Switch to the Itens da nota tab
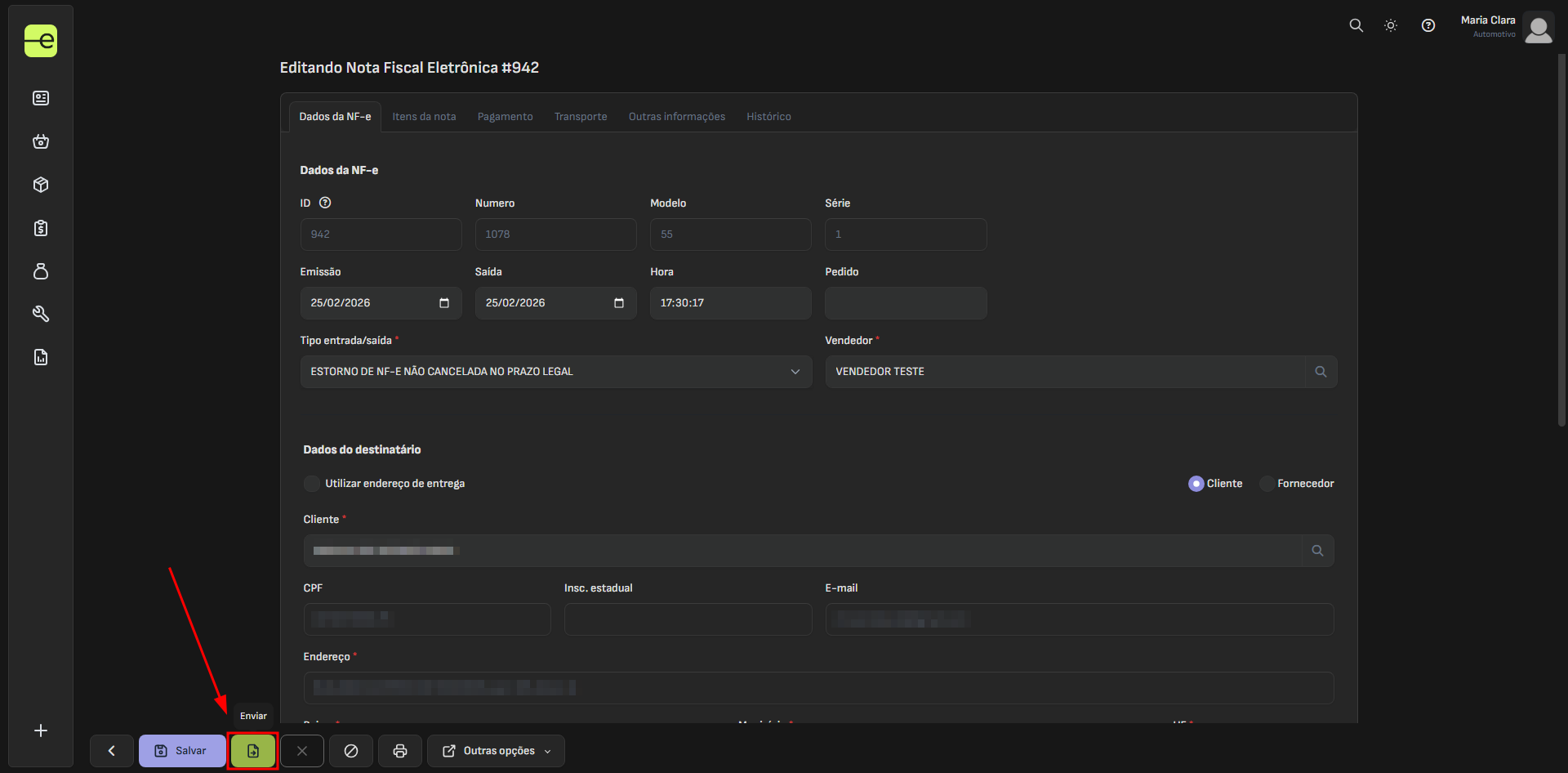 pos(424,117)
